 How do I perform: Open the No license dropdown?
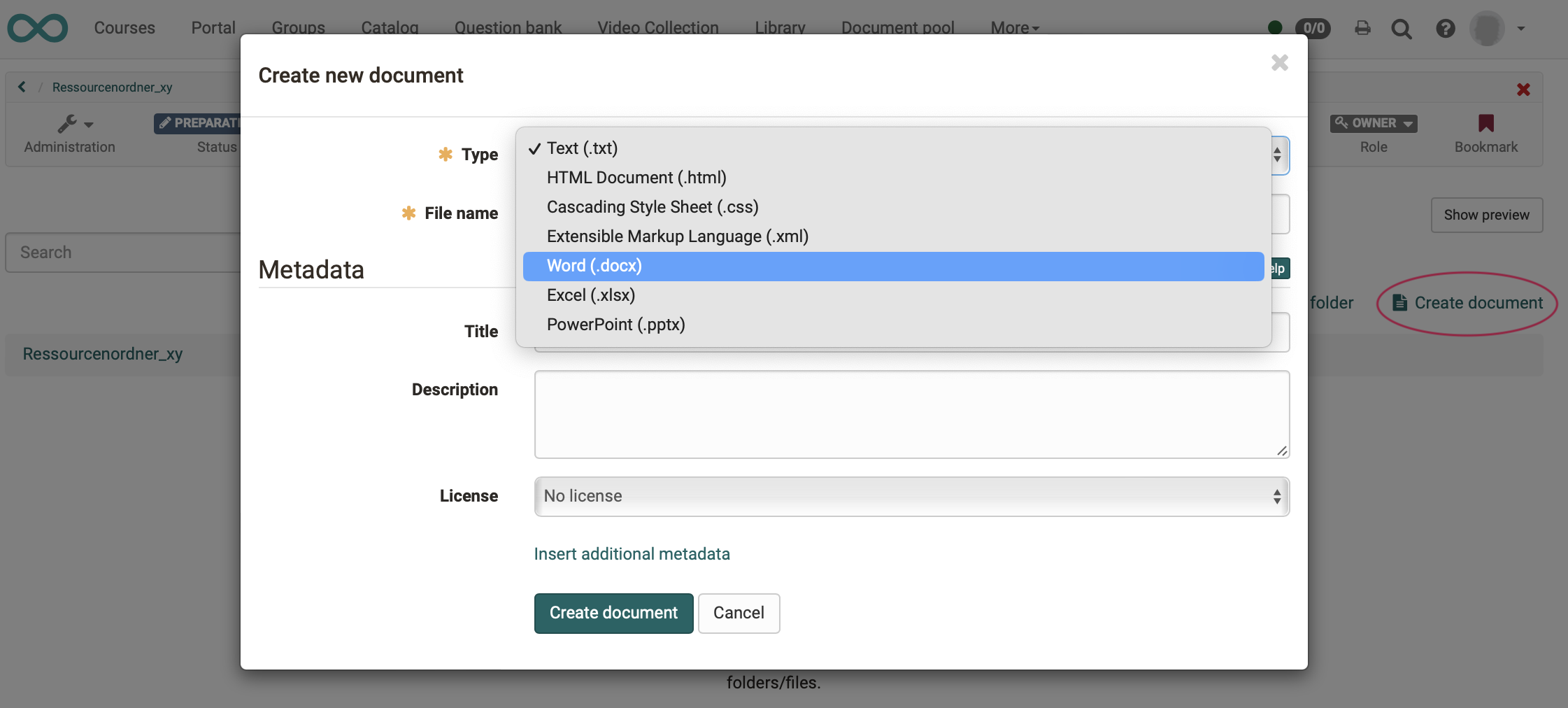[910, 496]
